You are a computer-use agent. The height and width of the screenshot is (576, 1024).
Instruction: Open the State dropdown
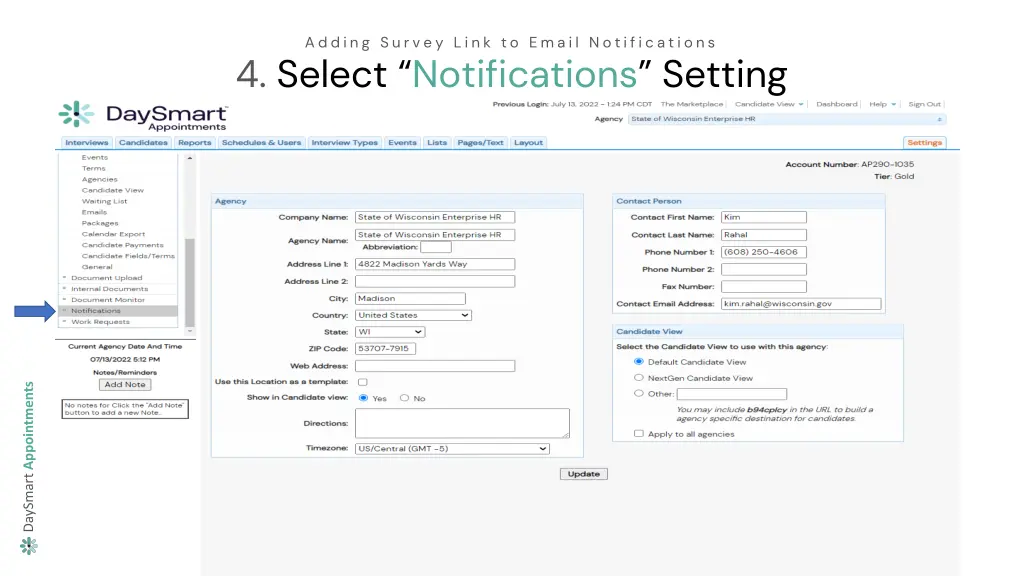tap(390, 332)
